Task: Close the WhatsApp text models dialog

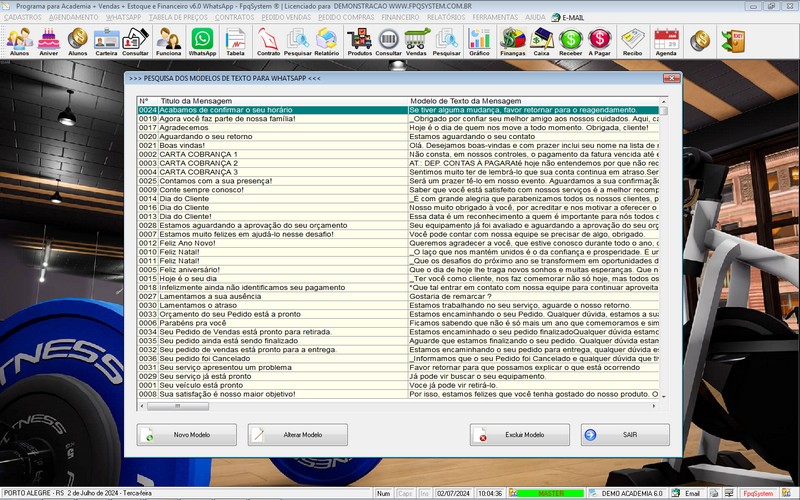Action: [x=671, y=78]
